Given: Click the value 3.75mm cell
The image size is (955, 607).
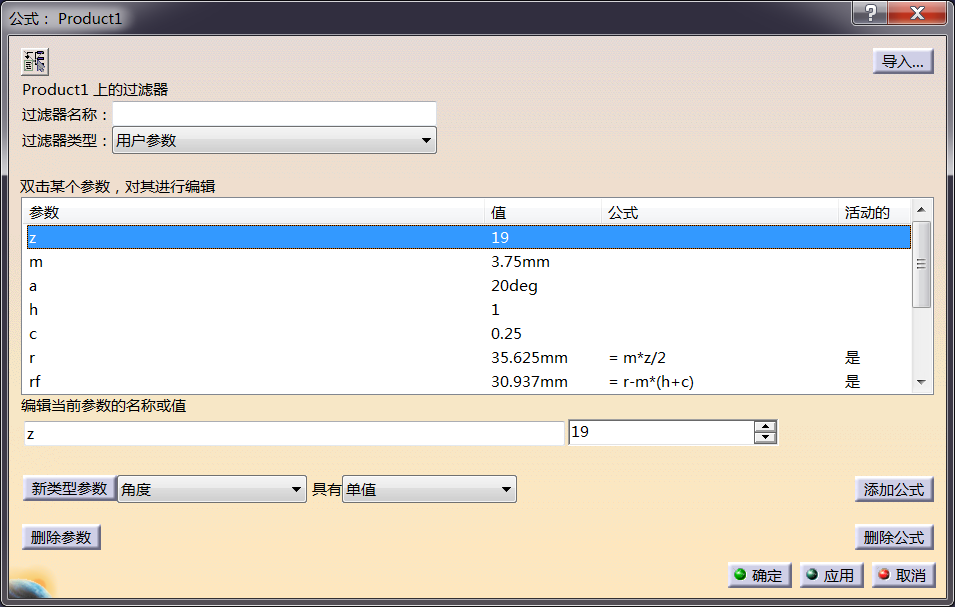Looking at the screenshot, I should 520,262.
